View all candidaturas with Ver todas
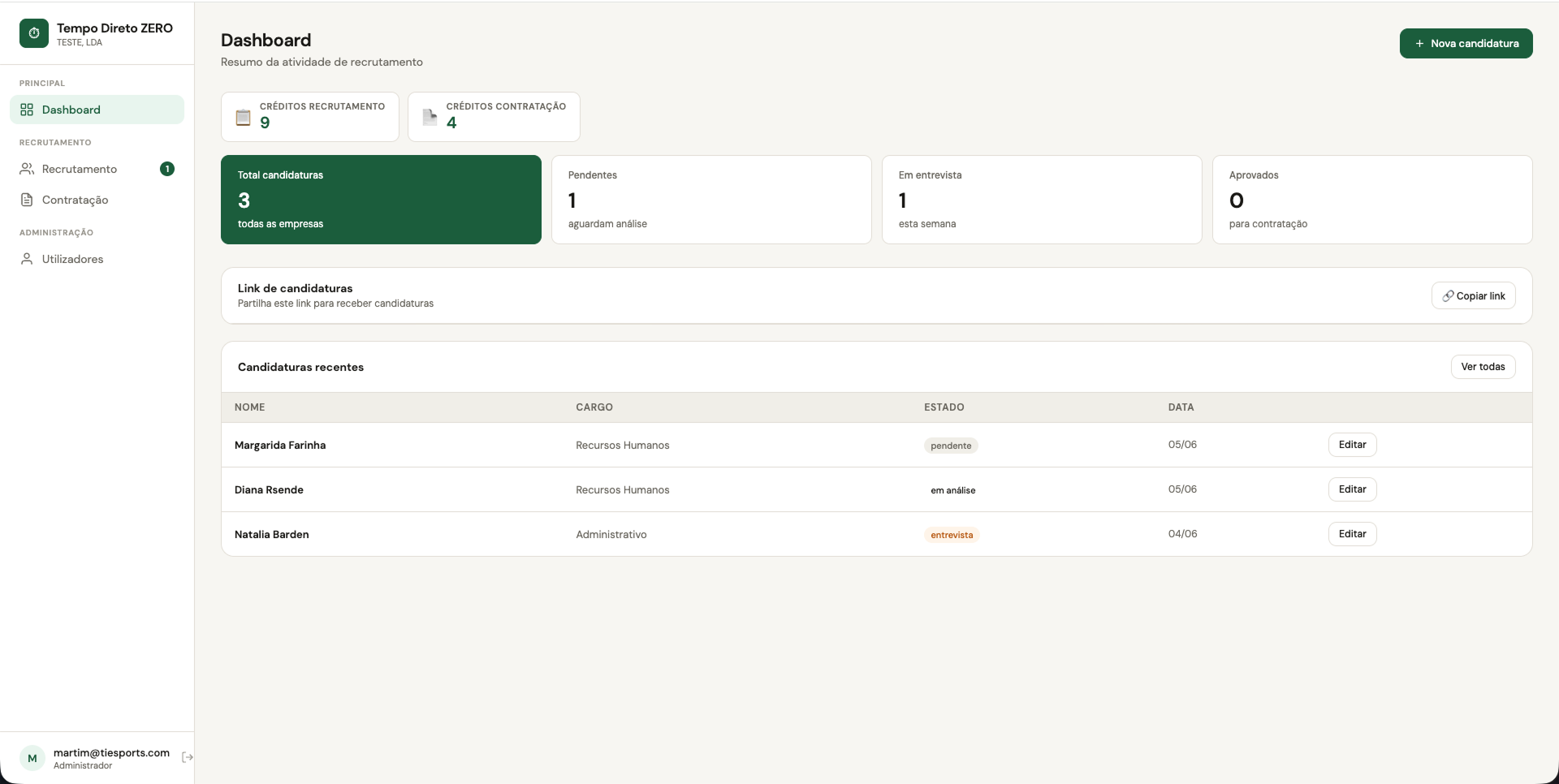Viewport: 1559px width, 784px height. click(1483, 367)
